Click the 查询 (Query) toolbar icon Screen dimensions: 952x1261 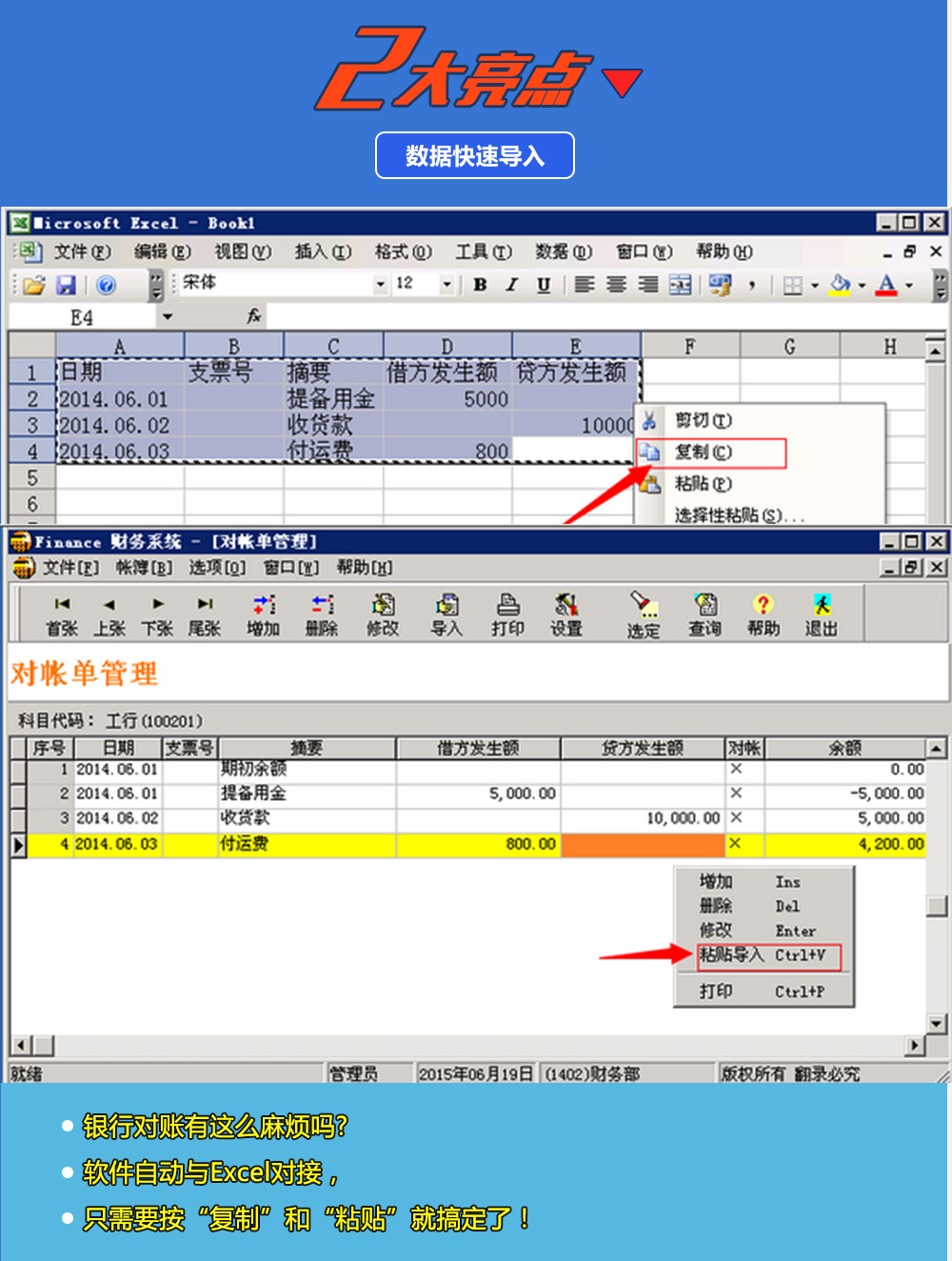coord(704,614)
